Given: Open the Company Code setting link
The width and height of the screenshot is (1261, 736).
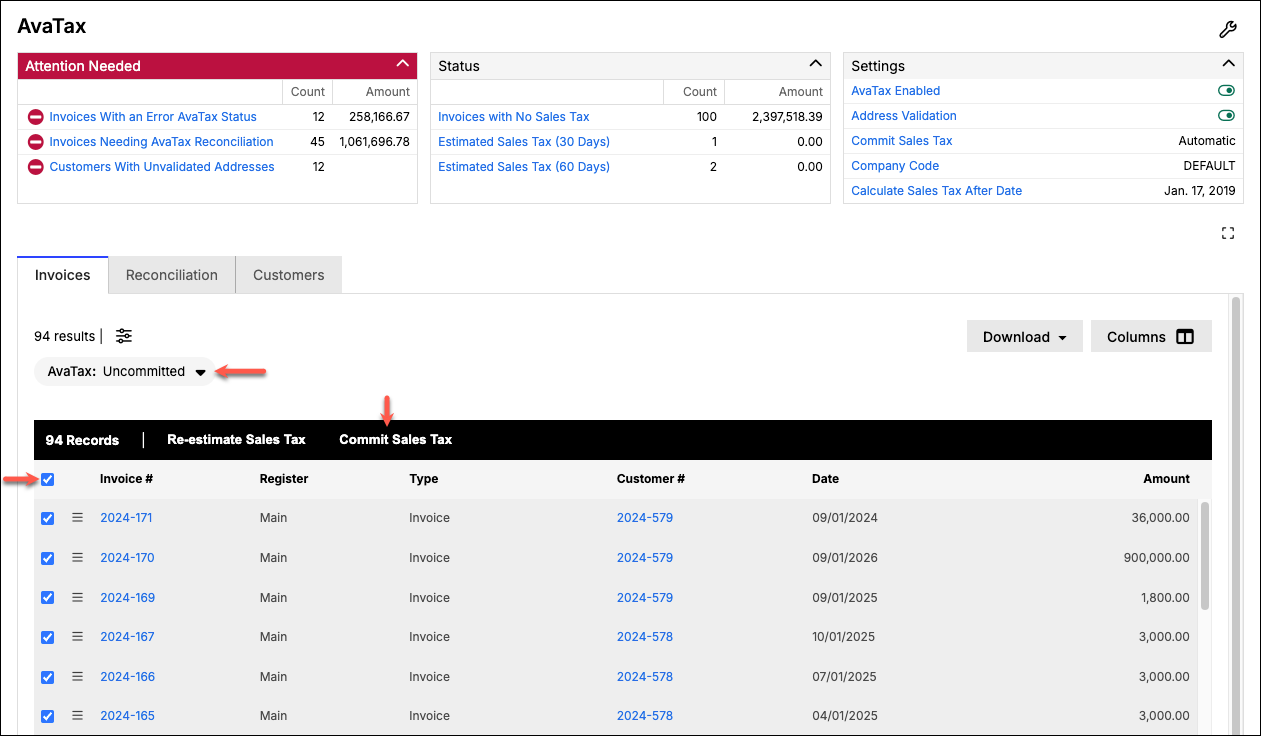Looking at the screenshot, I should pyautogui.click(x=895, y=166).
